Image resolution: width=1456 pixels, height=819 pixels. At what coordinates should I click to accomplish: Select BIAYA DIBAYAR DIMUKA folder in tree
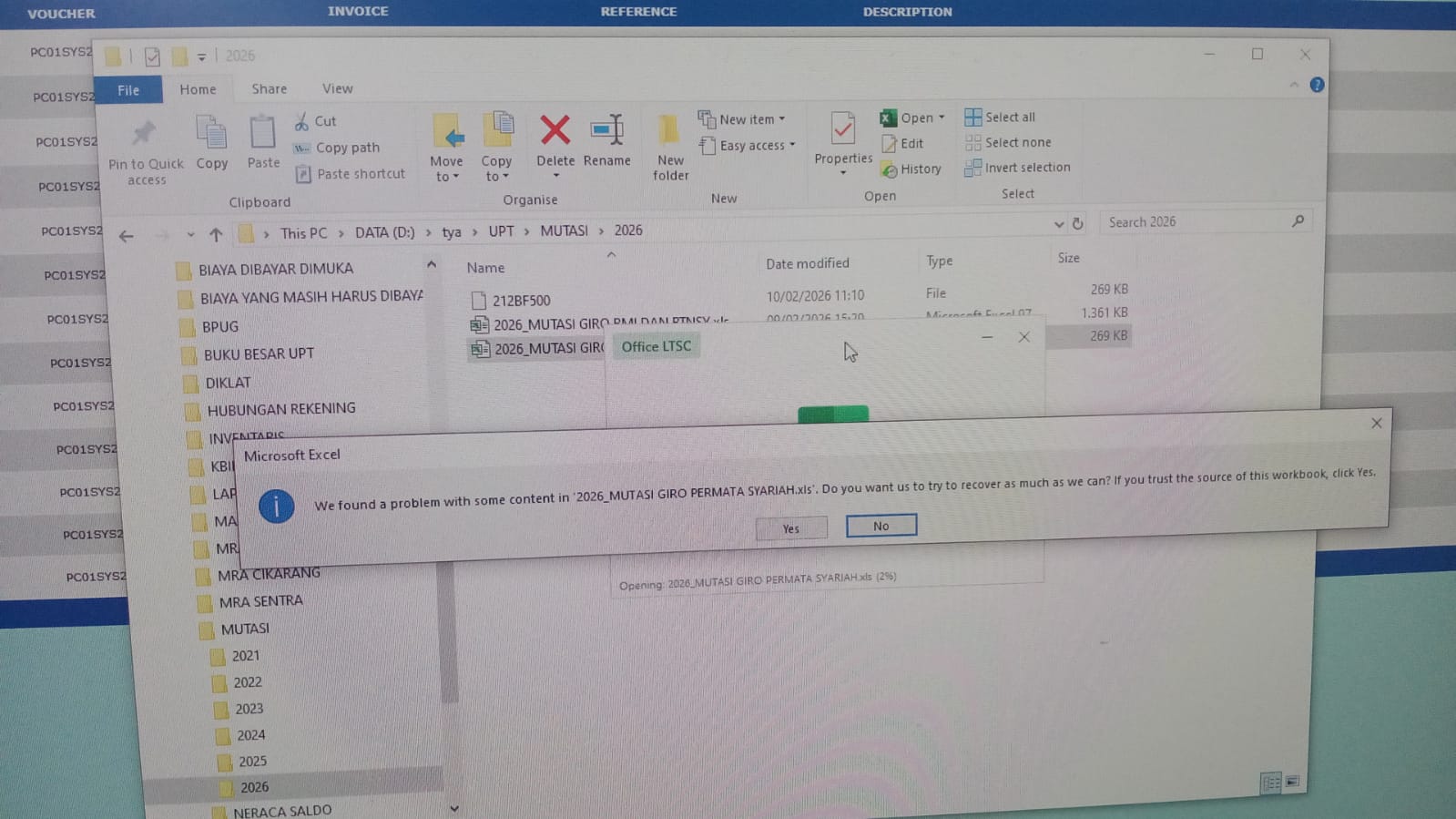276,270
